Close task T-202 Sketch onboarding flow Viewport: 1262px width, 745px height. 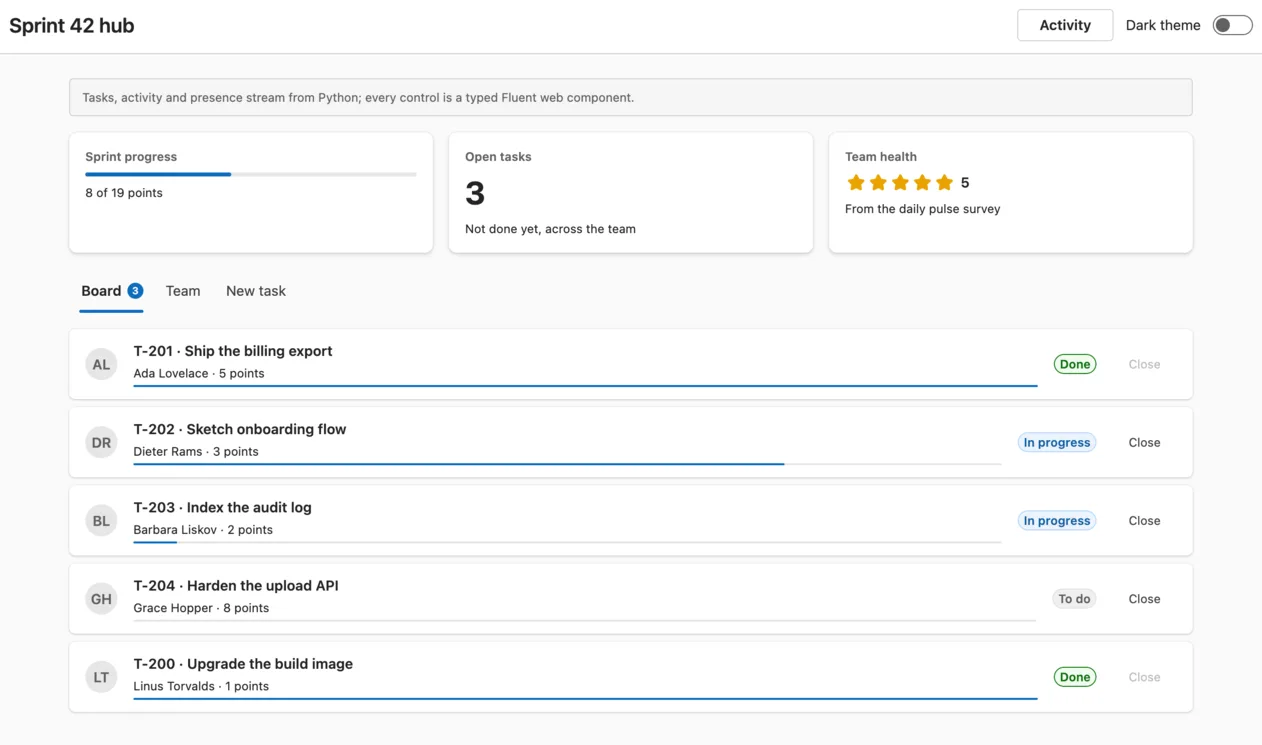(1144, 442)
